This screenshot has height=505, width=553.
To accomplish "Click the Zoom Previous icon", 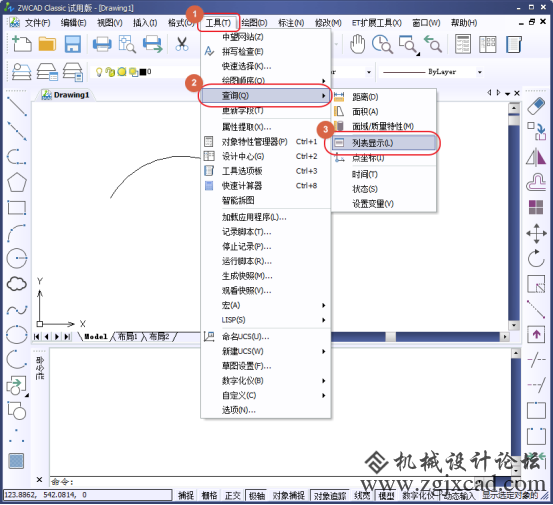I will tap(433, 44).
